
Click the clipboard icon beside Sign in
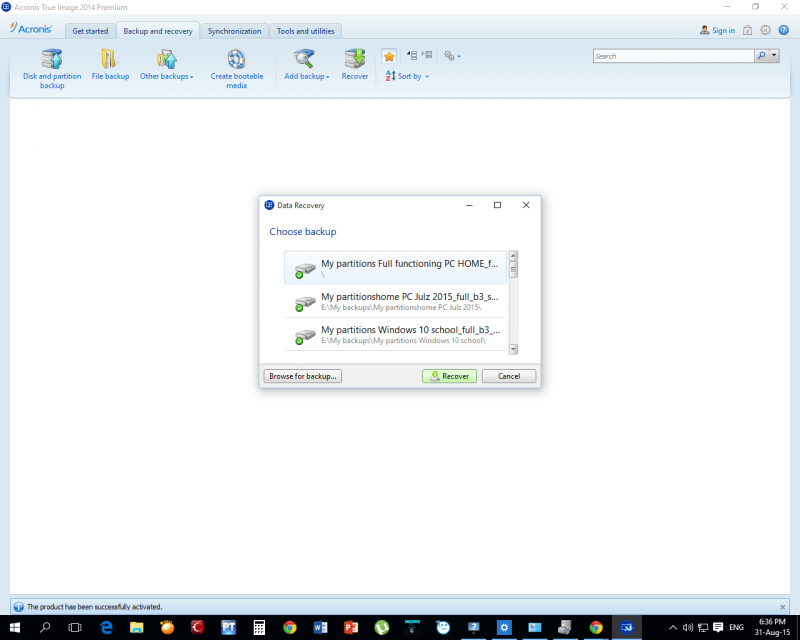(747, 30)
